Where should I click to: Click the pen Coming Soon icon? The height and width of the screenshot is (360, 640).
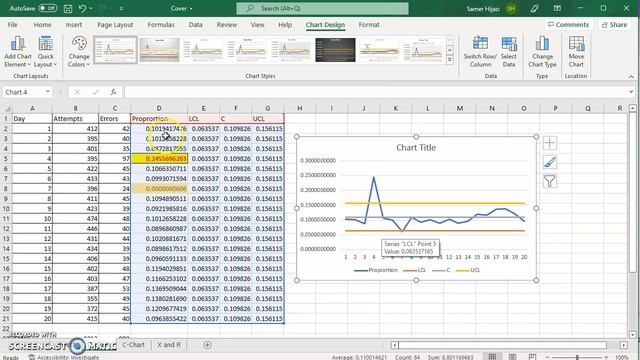534,9
